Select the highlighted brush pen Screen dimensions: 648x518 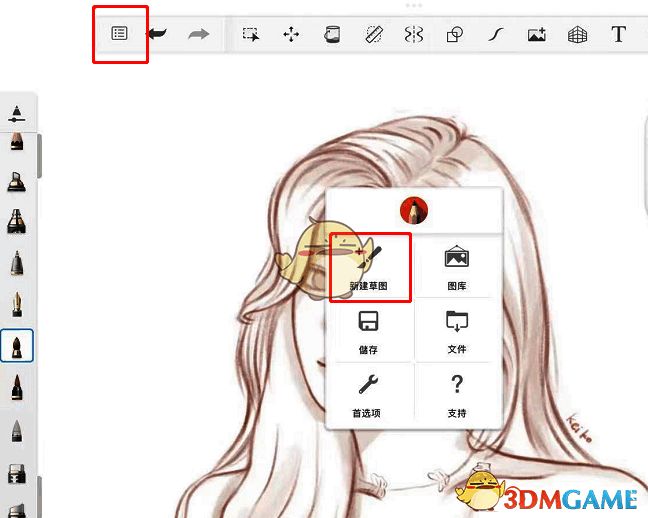coord(17,346)
